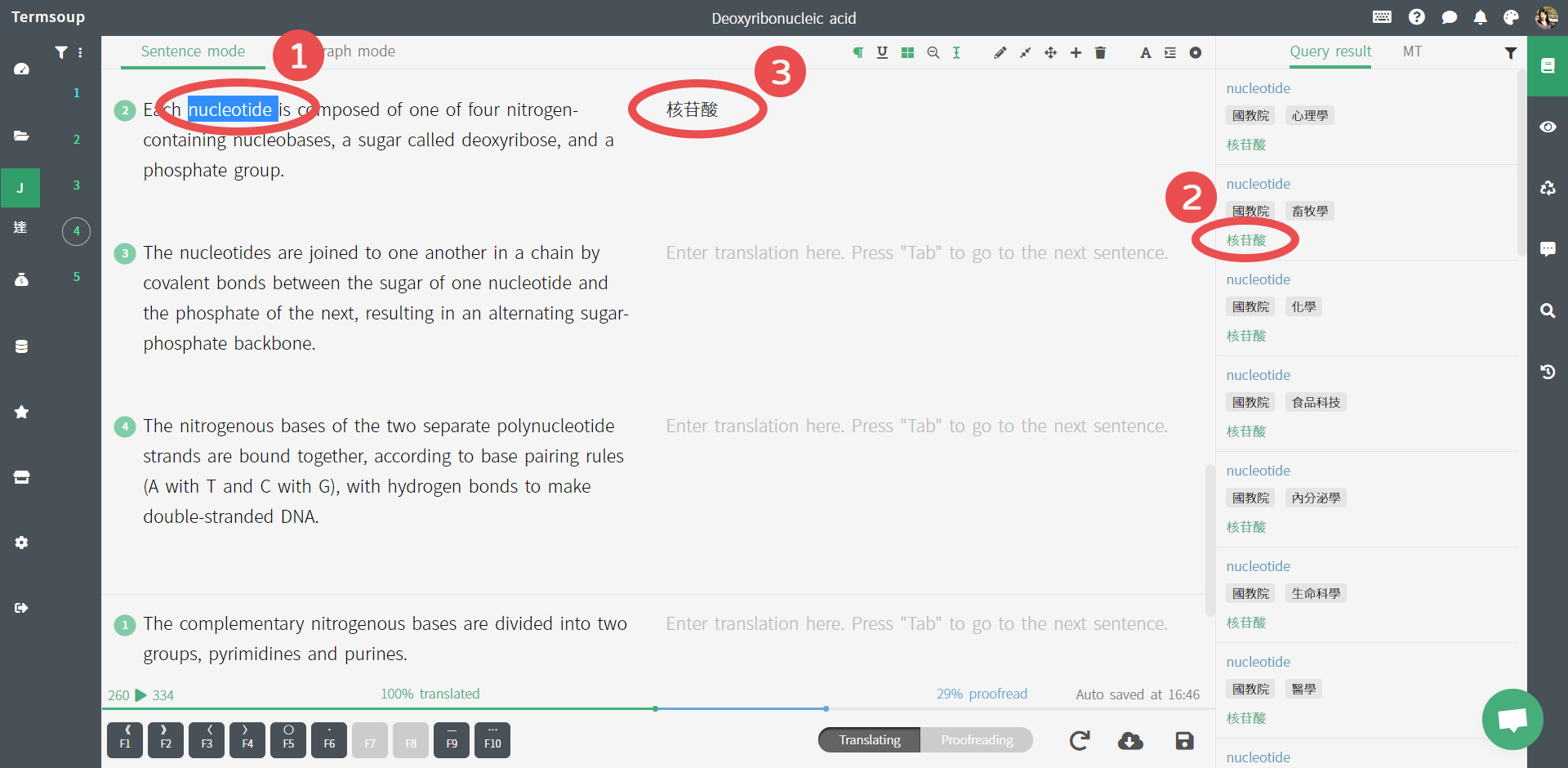Open notifications bell
Screen dimensions: 1568x768
1480,17
